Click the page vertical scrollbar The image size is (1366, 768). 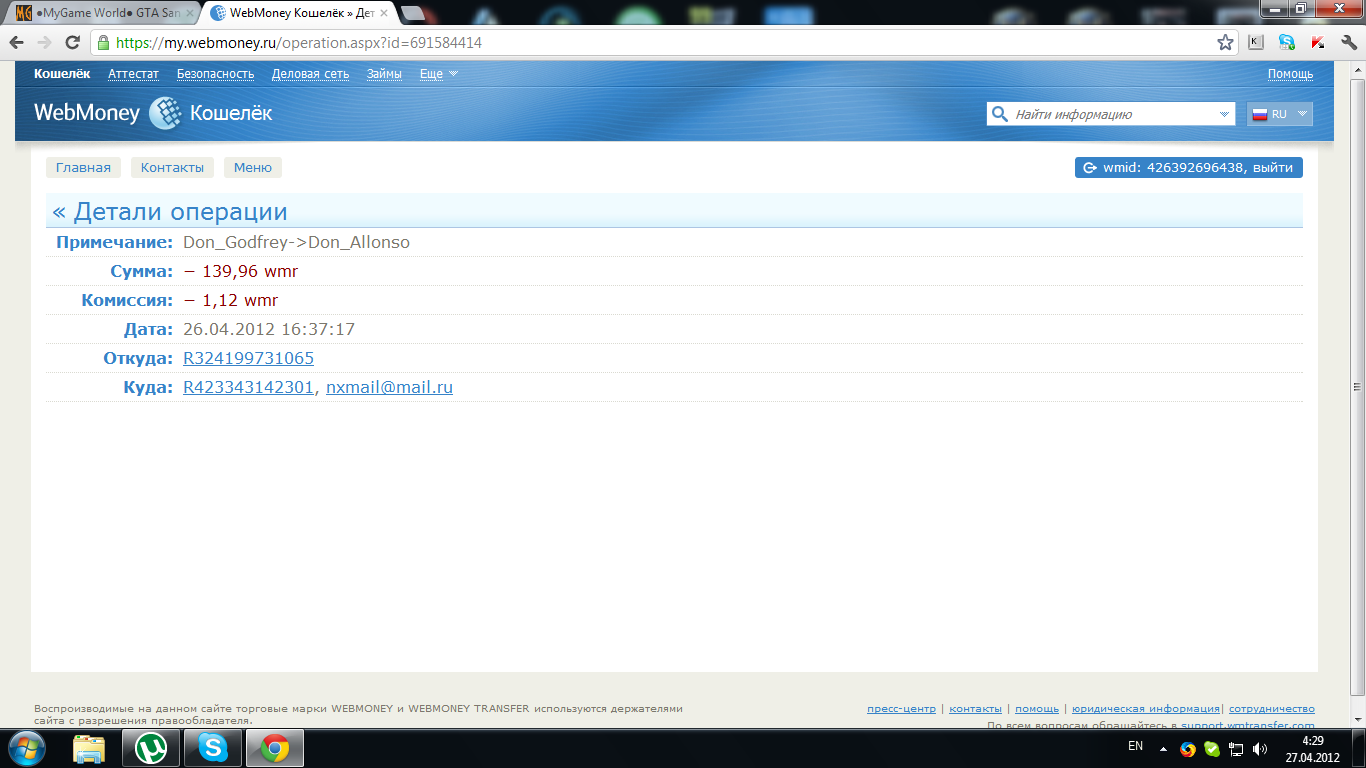(x=1357, y=388)
